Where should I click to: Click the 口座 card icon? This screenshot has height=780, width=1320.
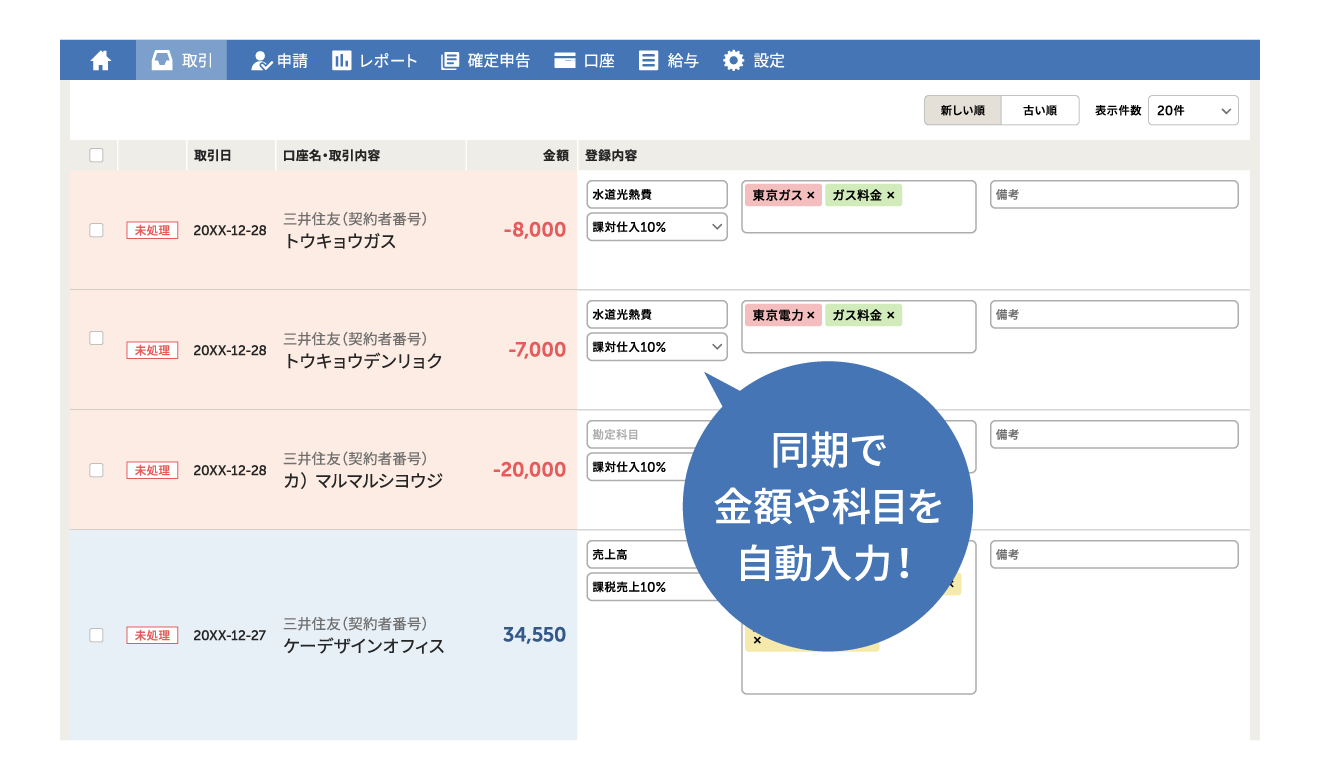coord(565,60)
